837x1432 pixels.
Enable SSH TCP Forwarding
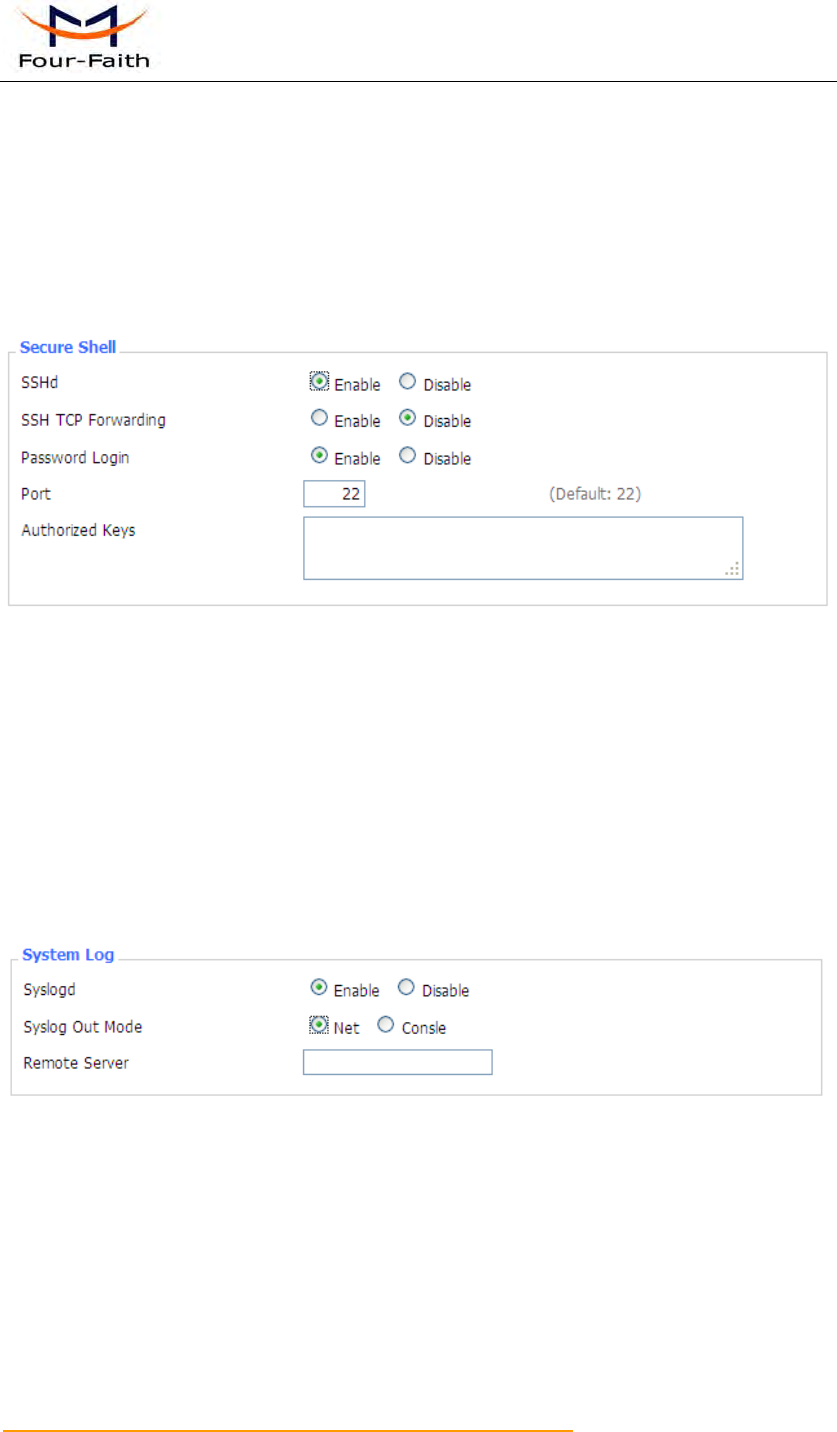(319, 419)
